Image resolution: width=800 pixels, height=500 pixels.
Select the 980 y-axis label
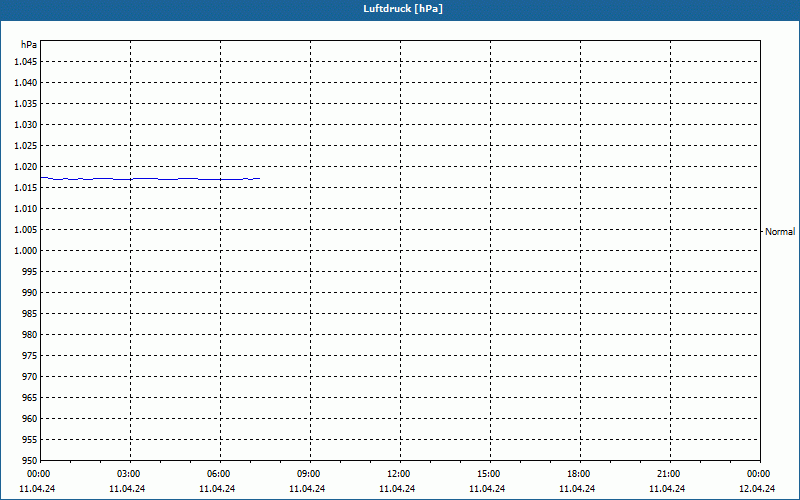pyautogui.click(x=30, y=335)
